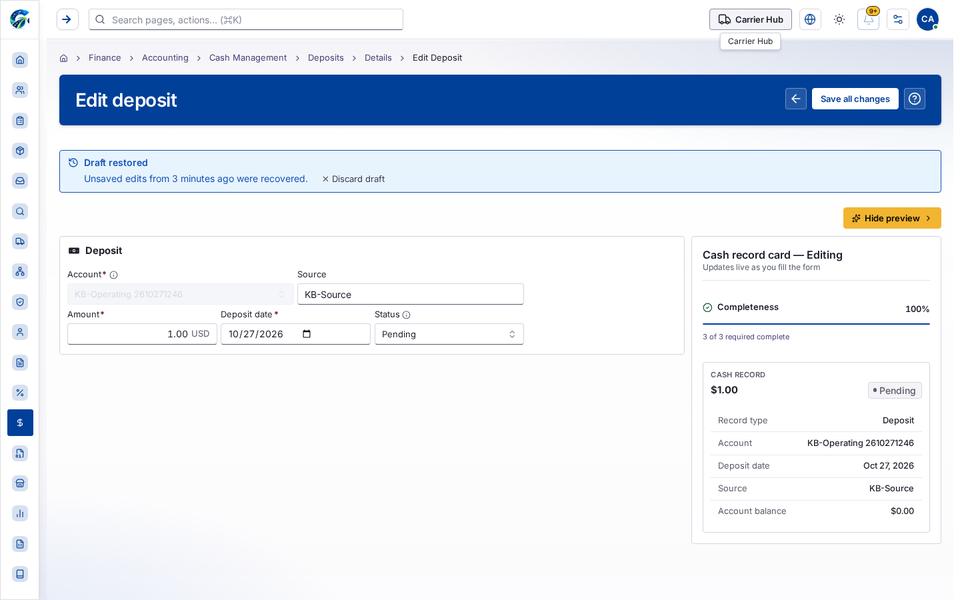Open the Carrier Hub button
The width and height of the screenshot is (960, 600).
[x=751, y=19]
